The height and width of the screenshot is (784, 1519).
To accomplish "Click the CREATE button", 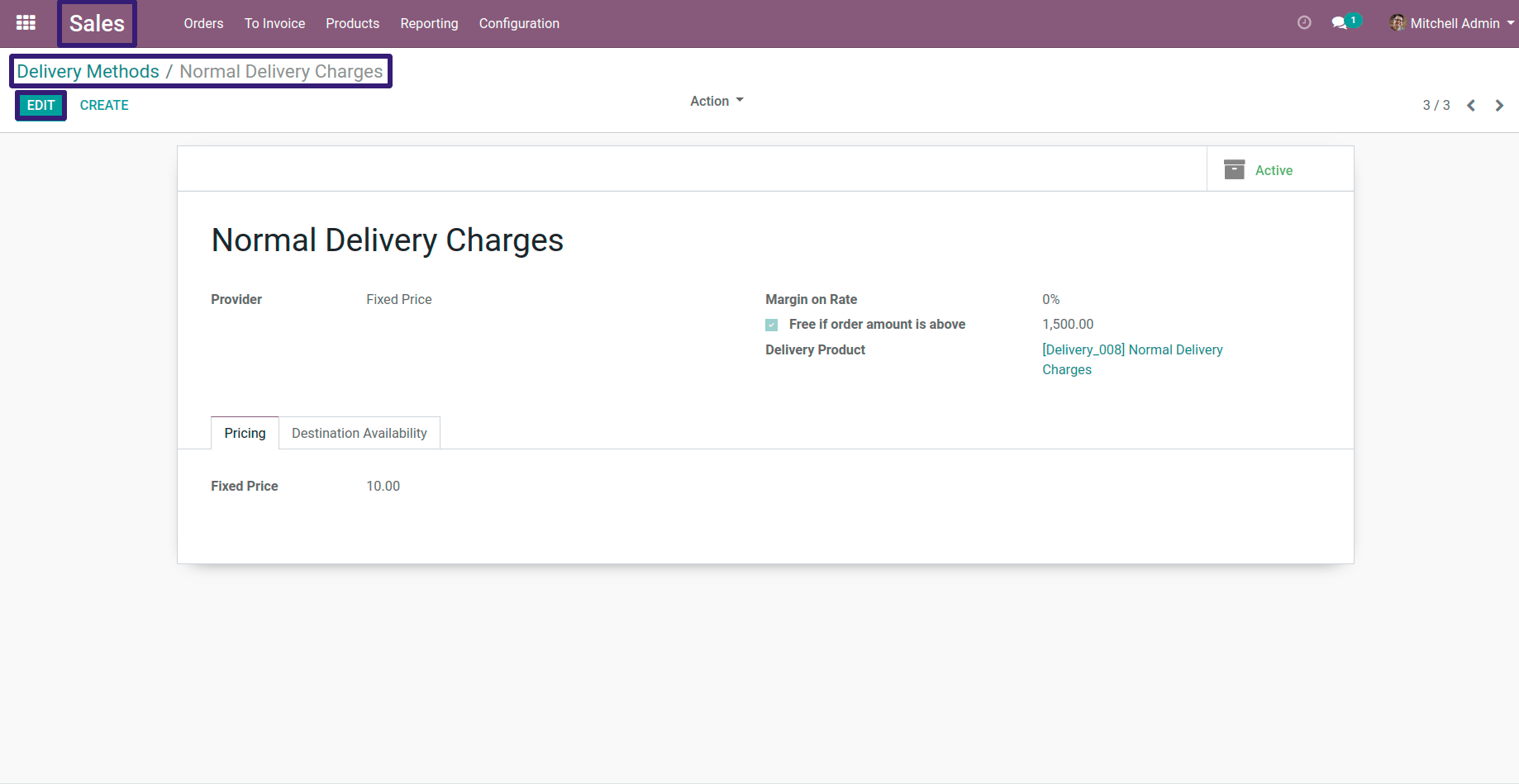I will click(x=104, y=105).
